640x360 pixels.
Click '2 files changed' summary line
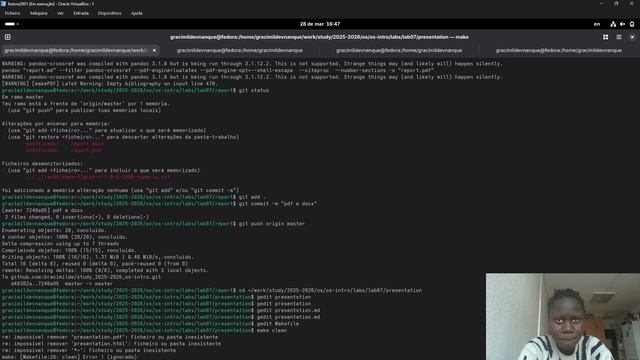(77, 217)
